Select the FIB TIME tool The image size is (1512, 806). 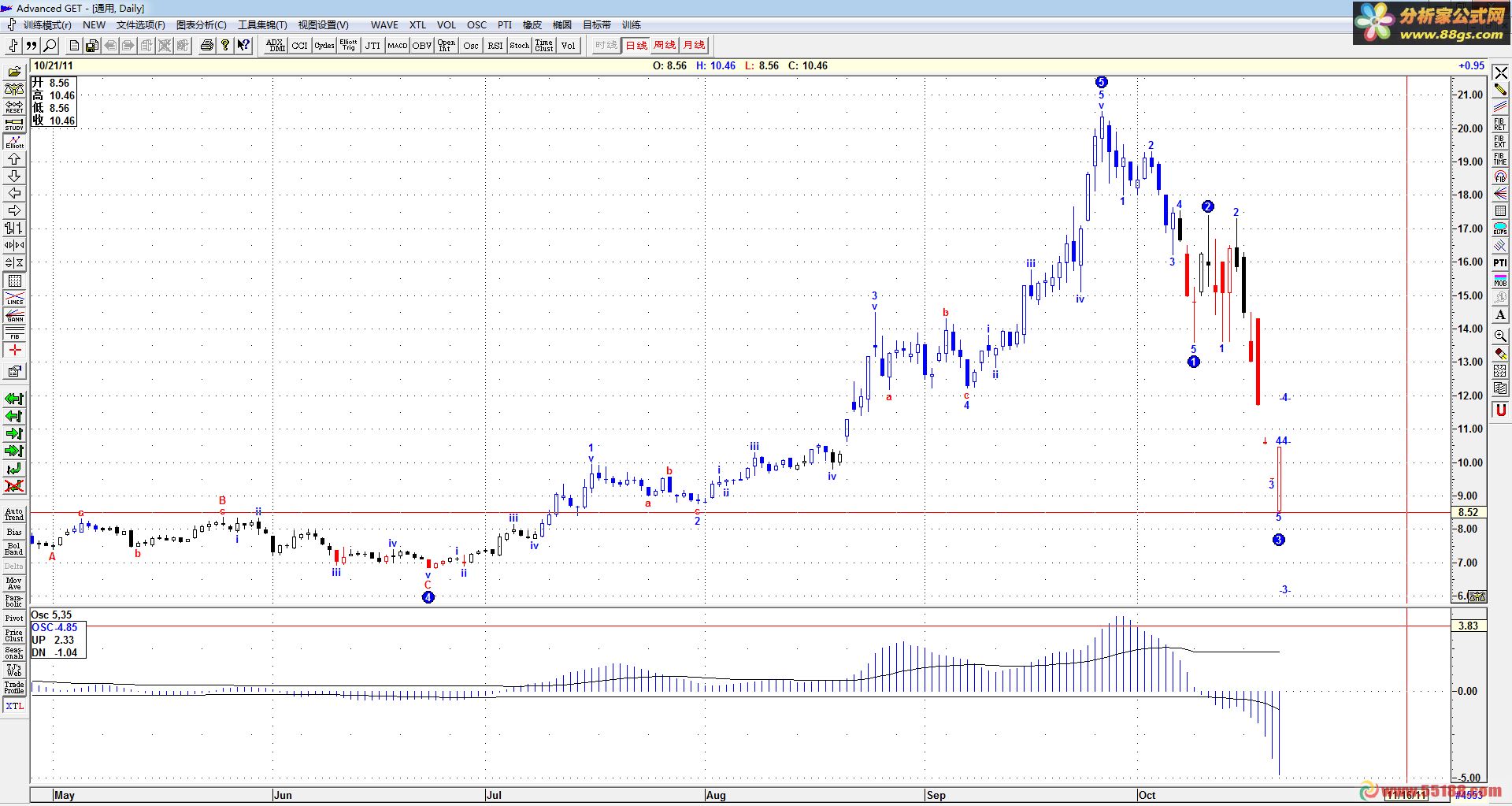(x=1500, y=159)
